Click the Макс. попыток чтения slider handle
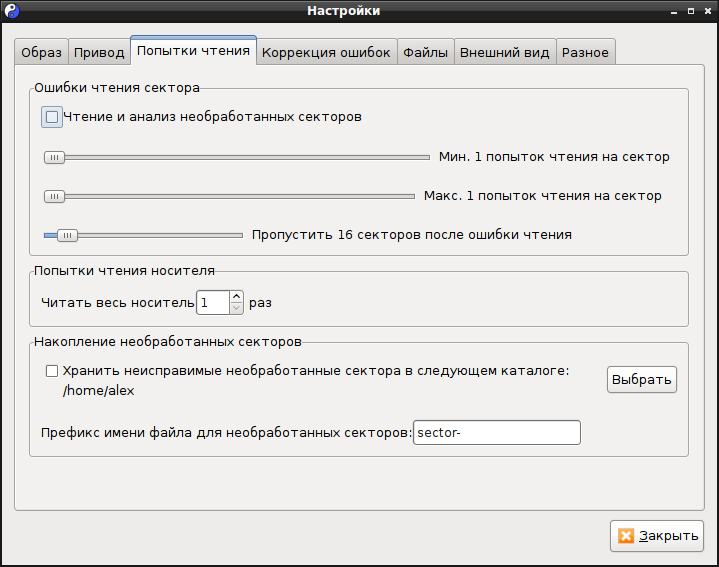This screenshot has width=719, height=567. (54, 197)
